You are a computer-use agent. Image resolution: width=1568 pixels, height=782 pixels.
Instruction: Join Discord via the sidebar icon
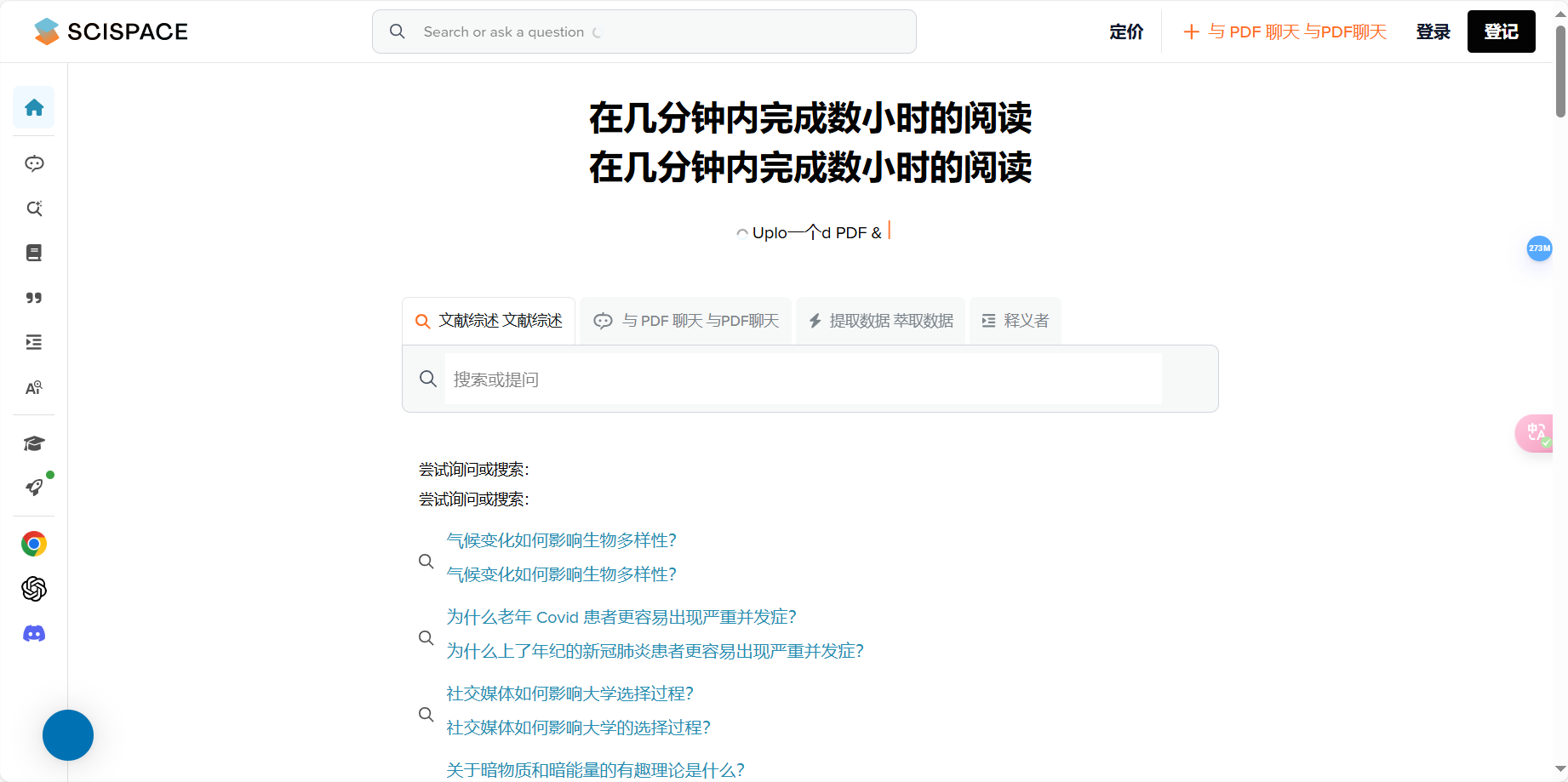[x=33, y=633]
